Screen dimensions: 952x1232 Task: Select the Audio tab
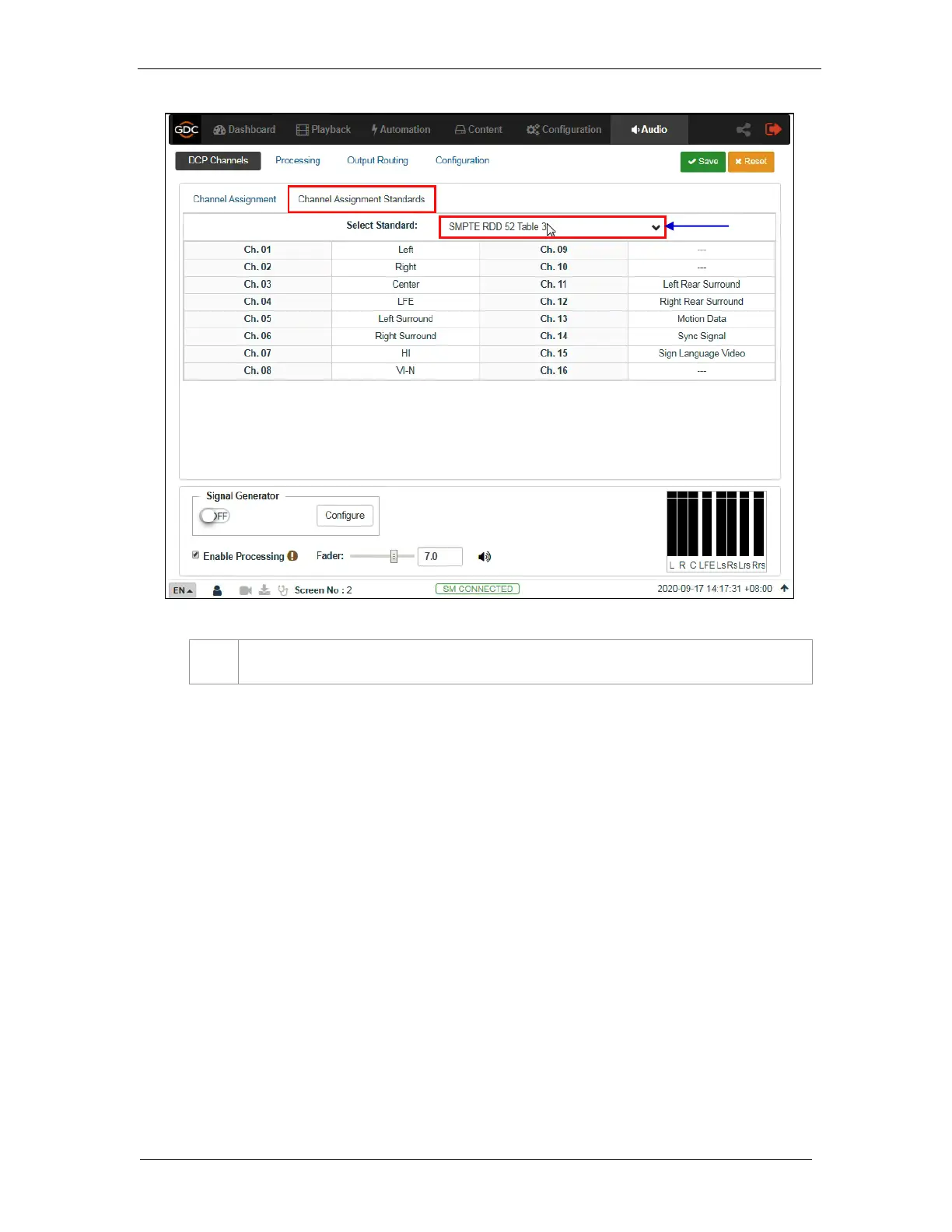tap(649, 130)
